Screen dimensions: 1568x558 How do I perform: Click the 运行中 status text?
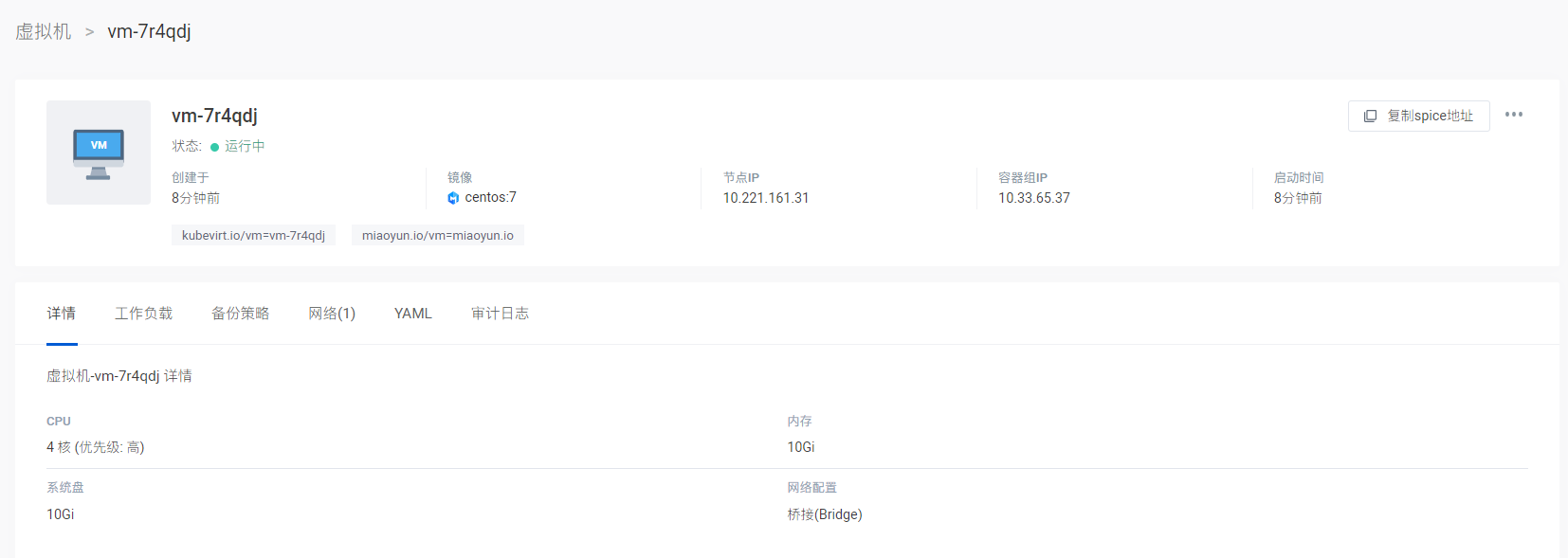click(x=245, y=146)
